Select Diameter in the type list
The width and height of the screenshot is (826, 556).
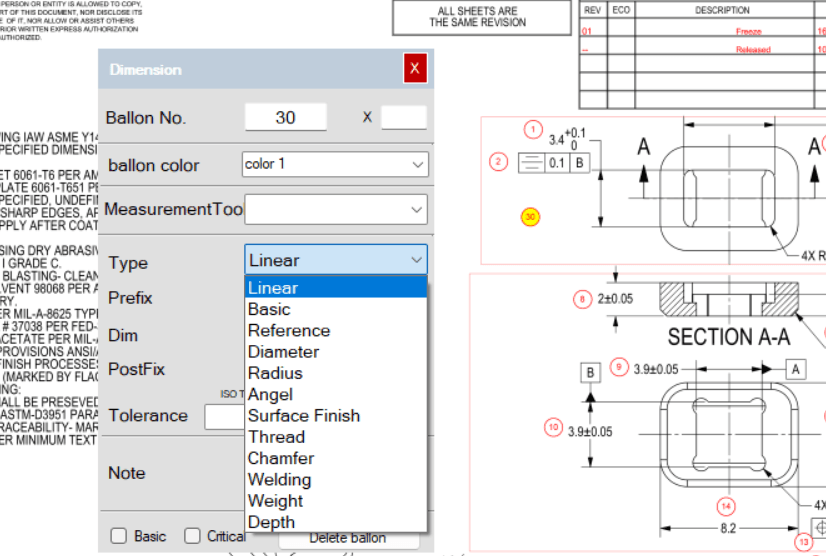336,352
